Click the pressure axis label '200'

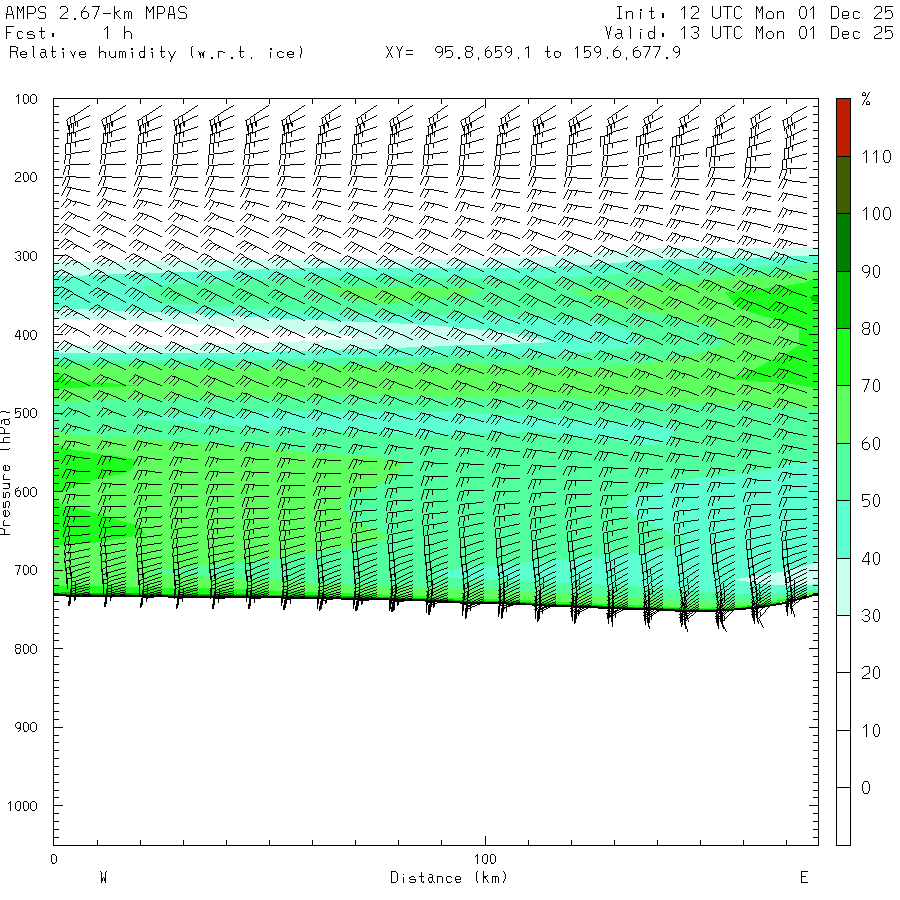26,177
